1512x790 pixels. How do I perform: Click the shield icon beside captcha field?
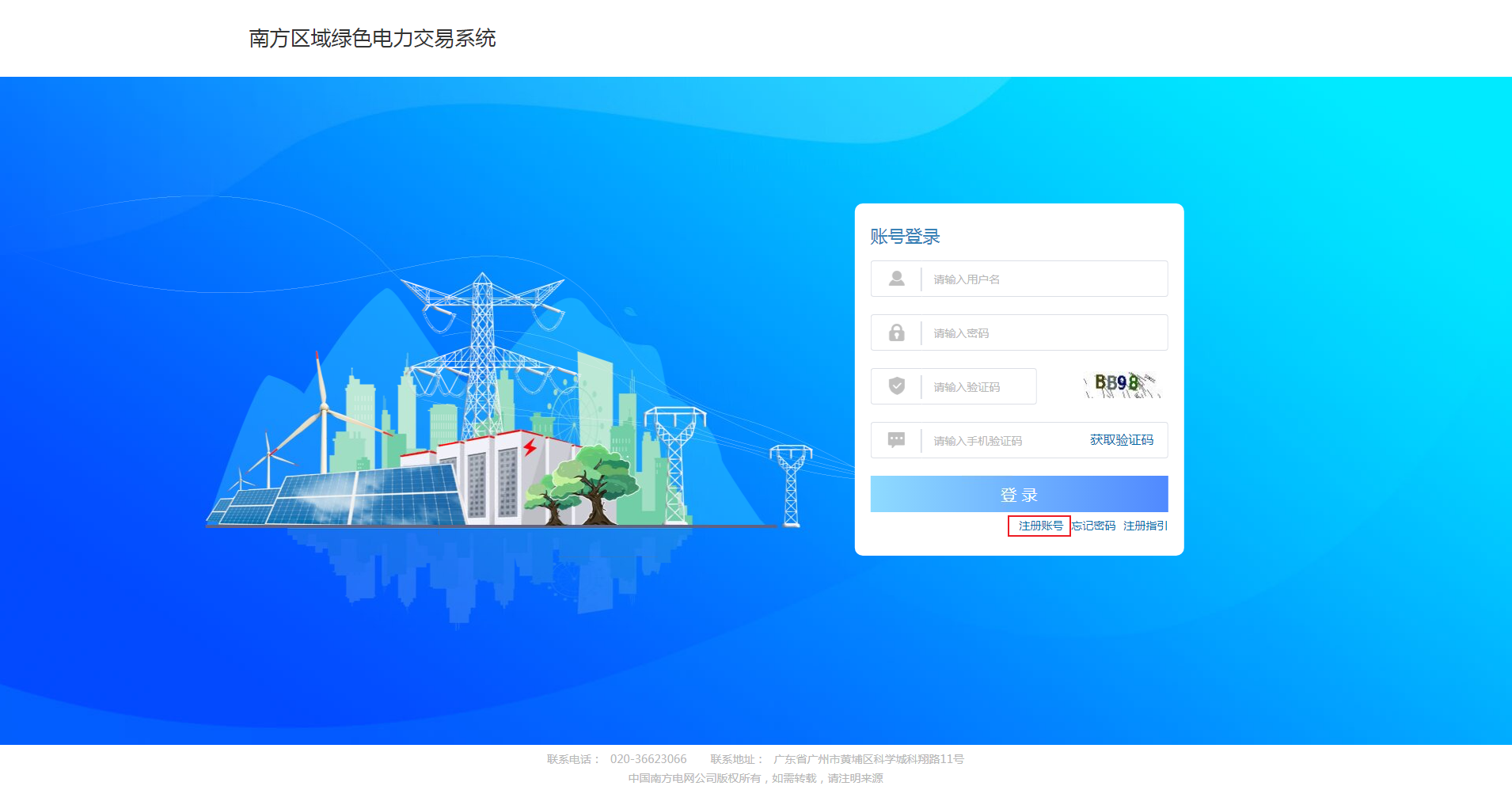click(896, 386)
